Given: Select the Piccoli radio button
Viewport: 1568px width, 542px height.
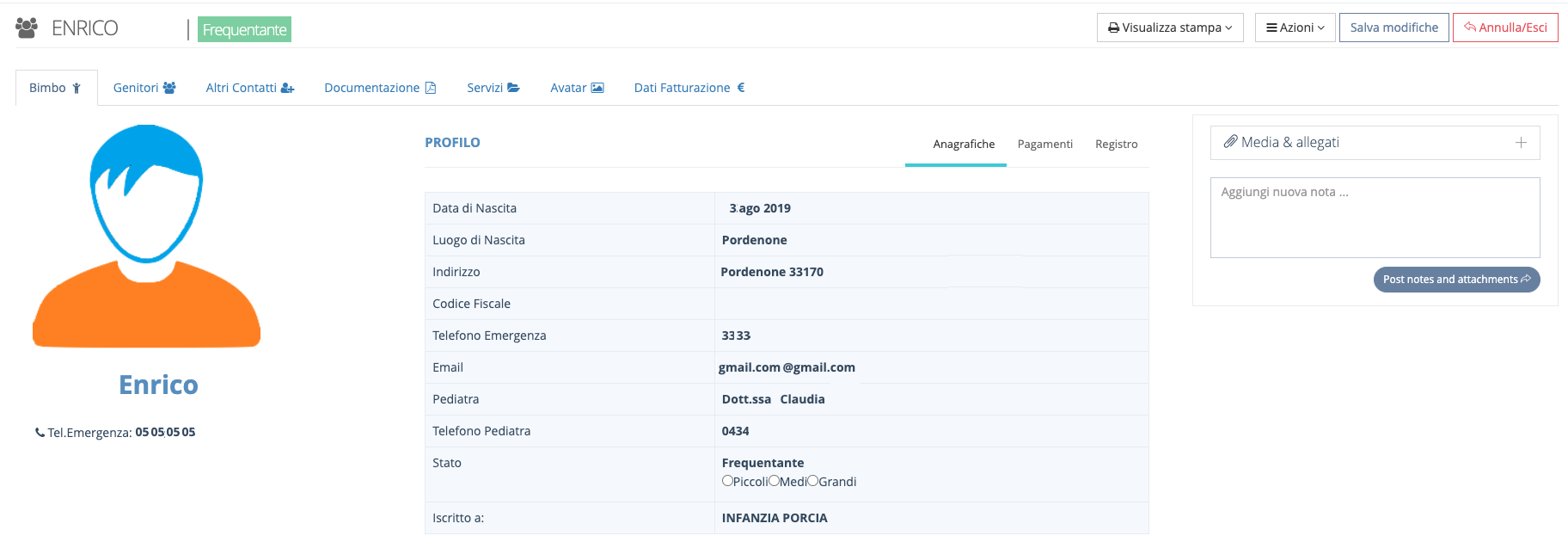Looking at the screenshot, I should point(727,481).
